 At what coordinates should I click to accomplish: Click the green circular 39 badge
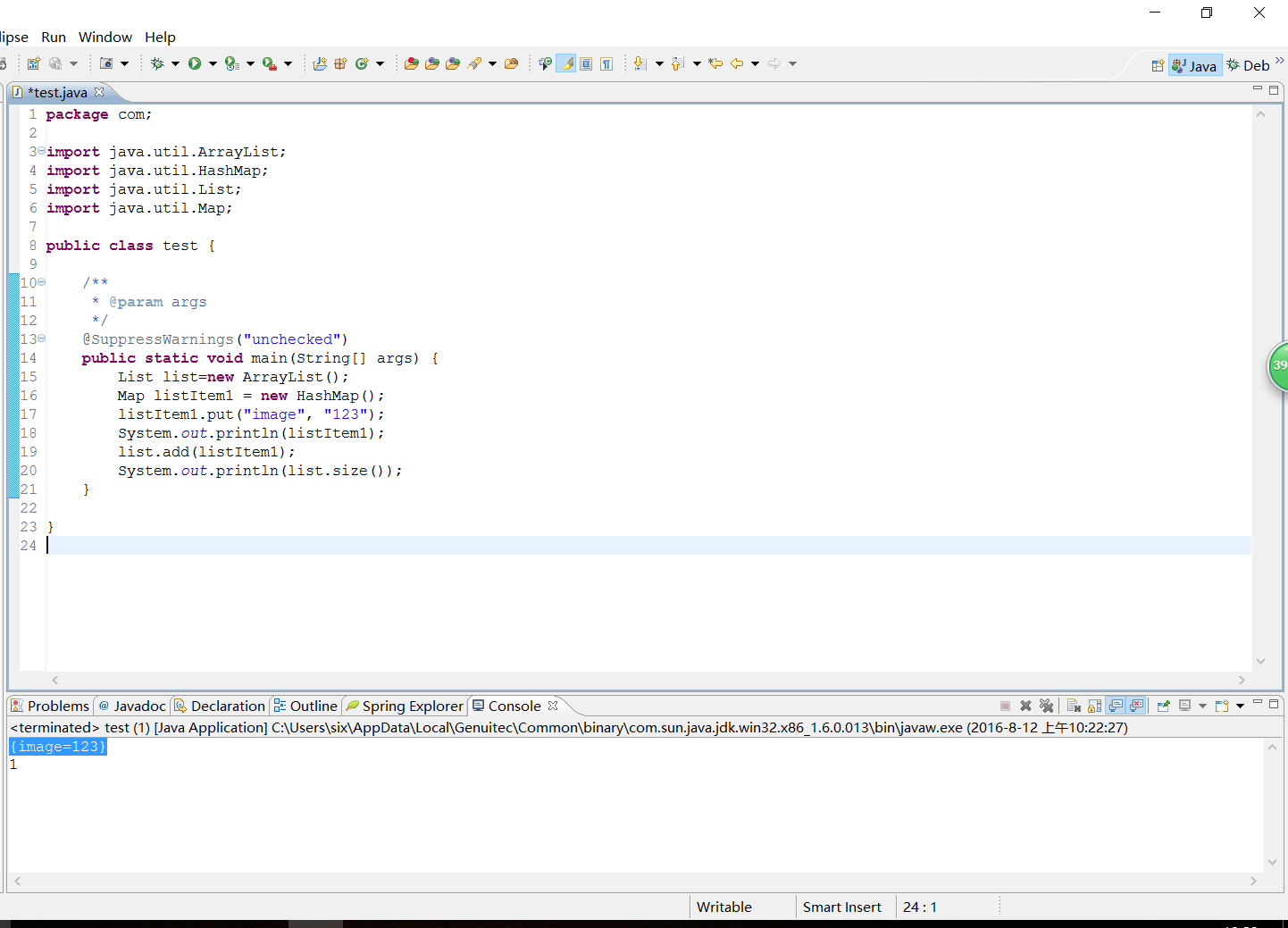point(1279,365)
